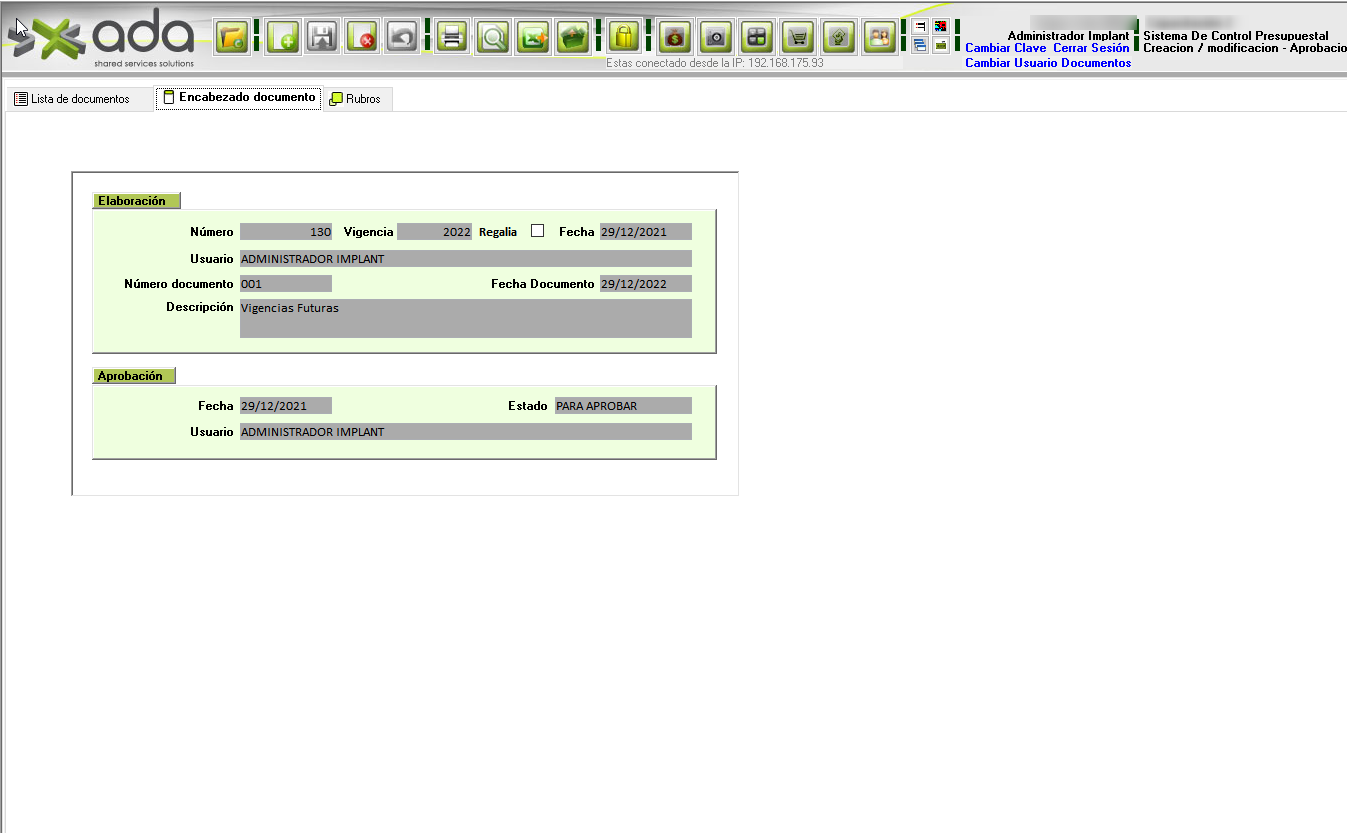Screen dimensions: 1347x833
Task: Print the document using the printer icon
Action: [x=452, y=38]
